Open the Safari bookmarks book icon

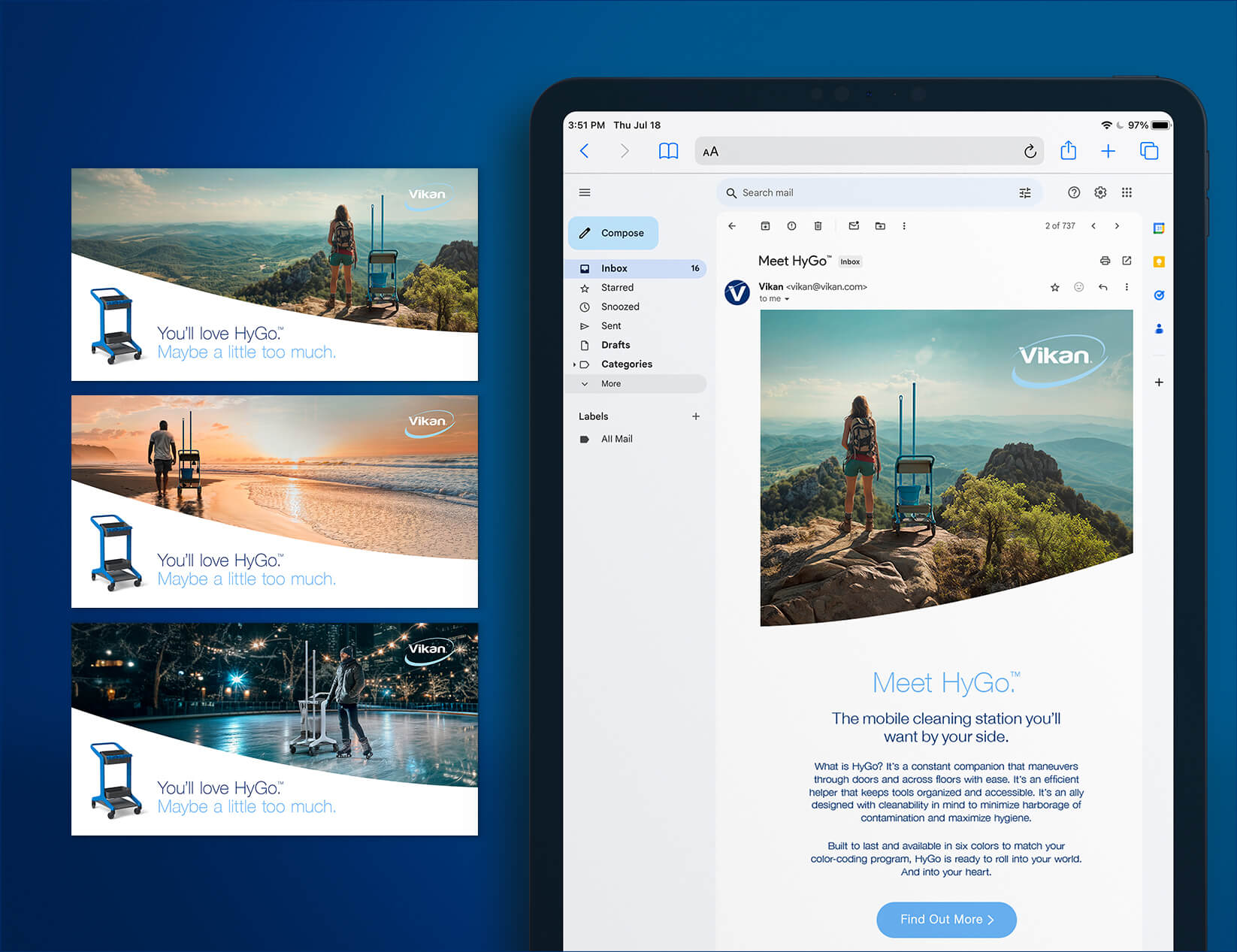668,151
